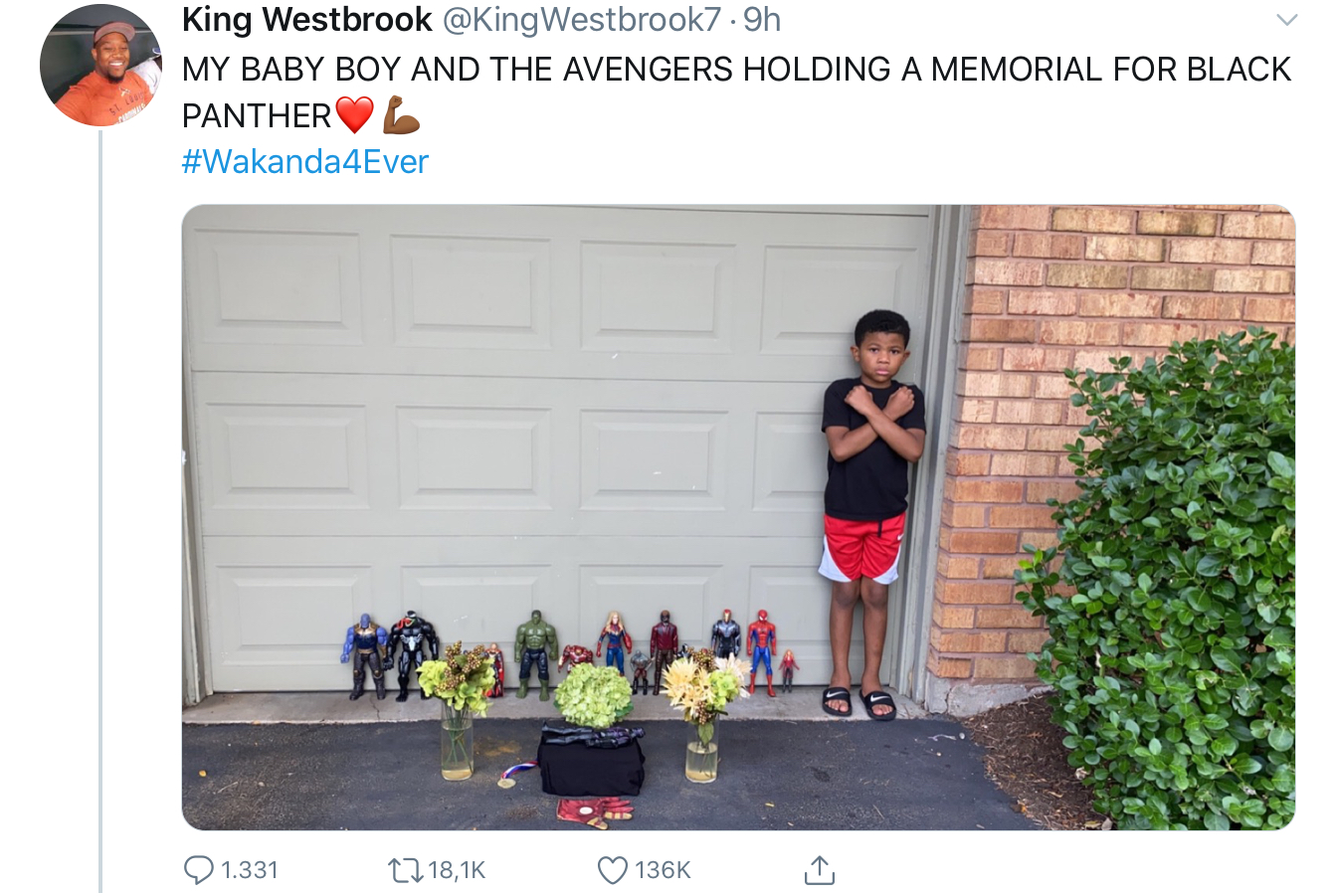View the 18,1K retweets count
This screenshot has width=1336, height=896.
coord(457,870)
